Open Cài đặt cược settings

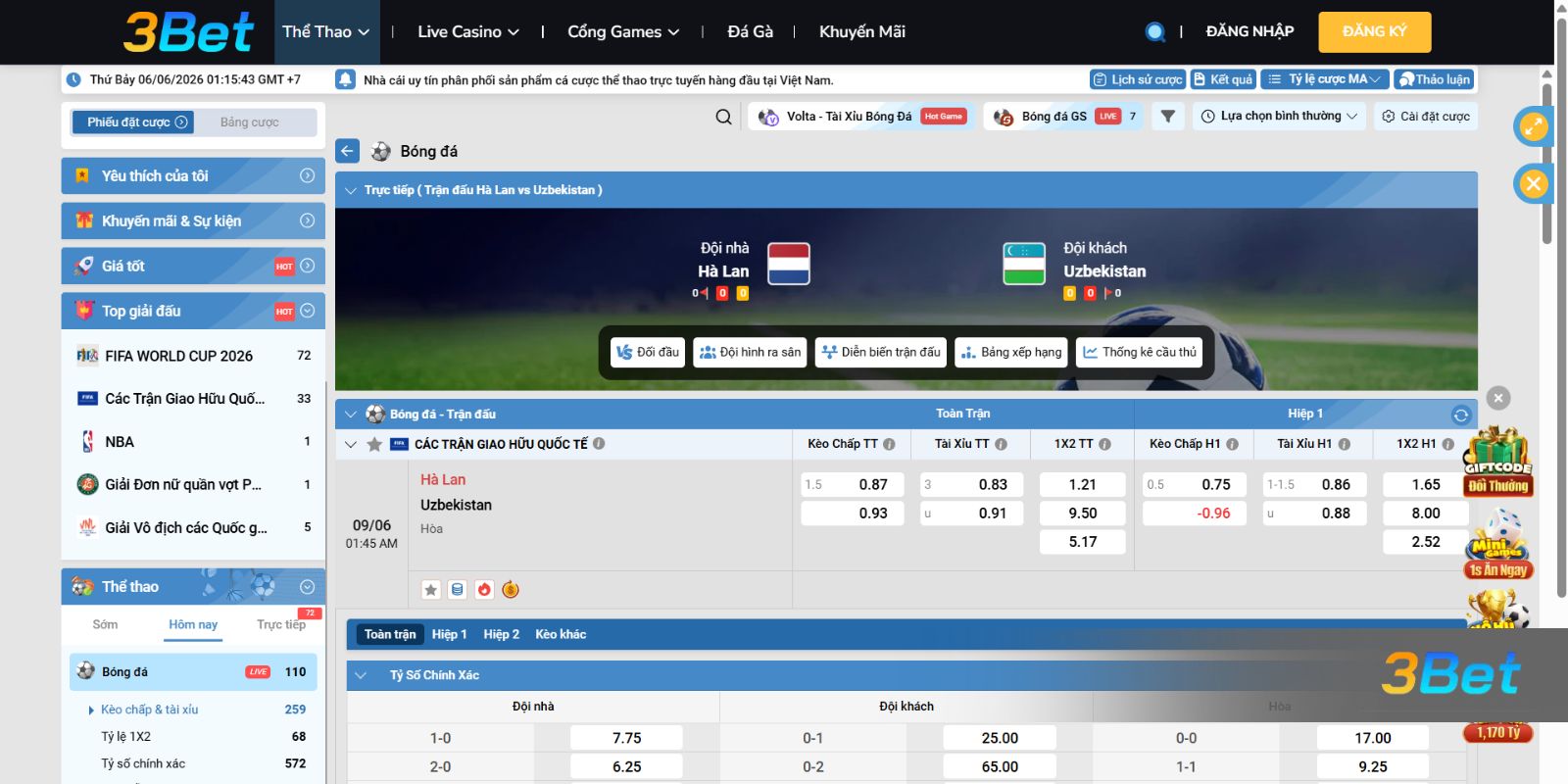pos(1426,116)
